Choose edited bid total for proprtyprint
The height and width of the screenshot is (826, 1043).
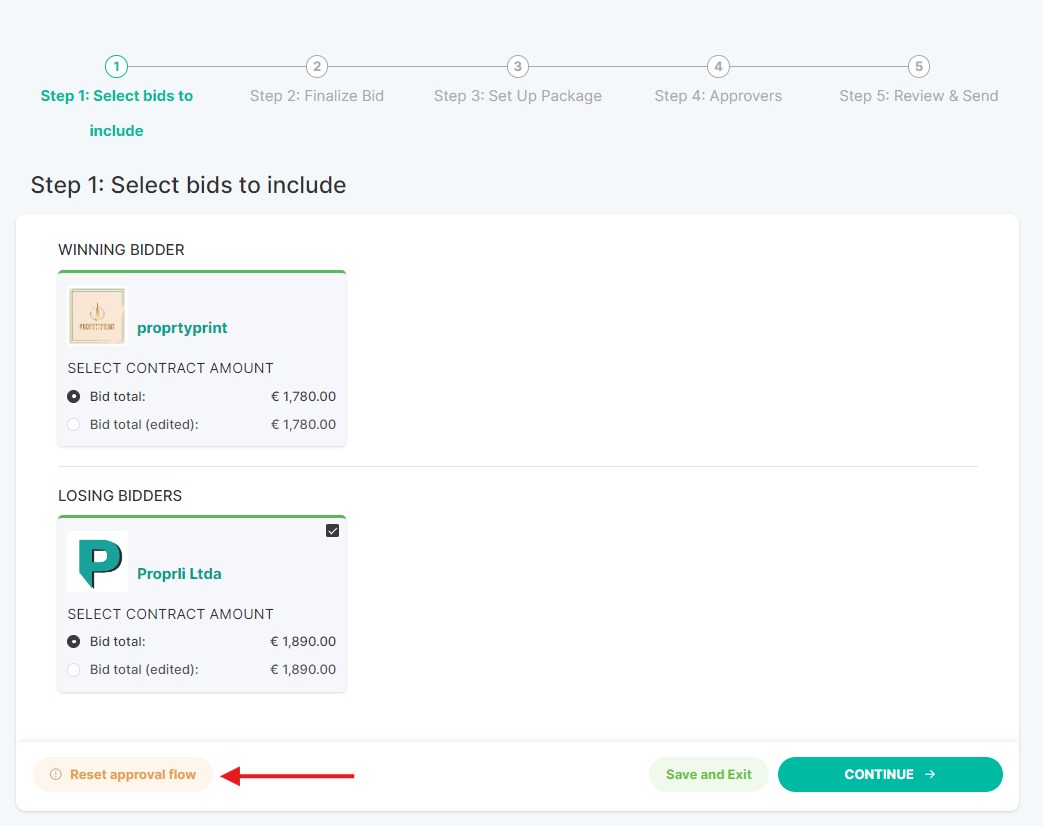tap(74, 424)
